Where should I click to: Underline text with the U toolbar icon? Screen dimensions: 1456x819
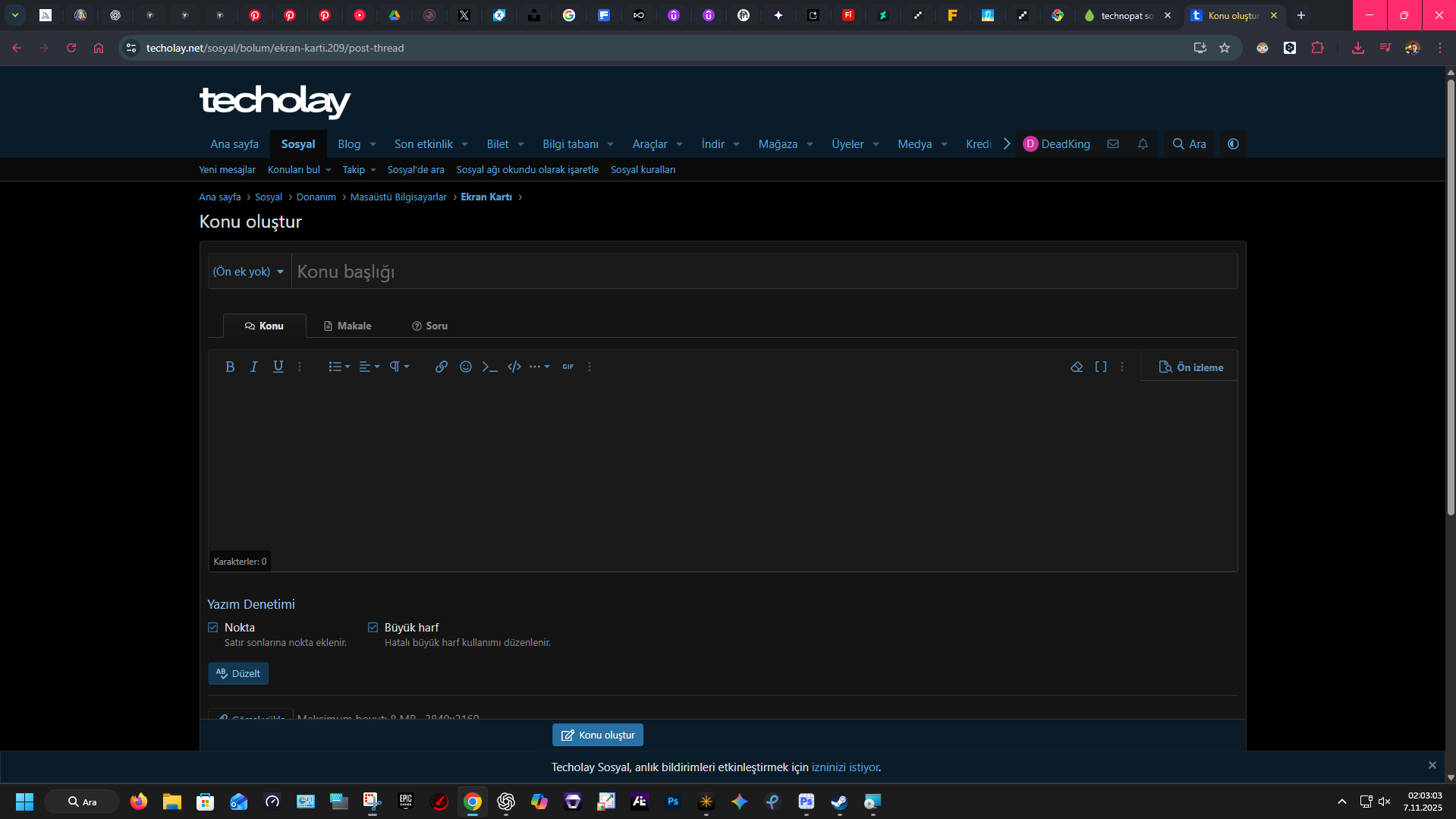point(278,367)
